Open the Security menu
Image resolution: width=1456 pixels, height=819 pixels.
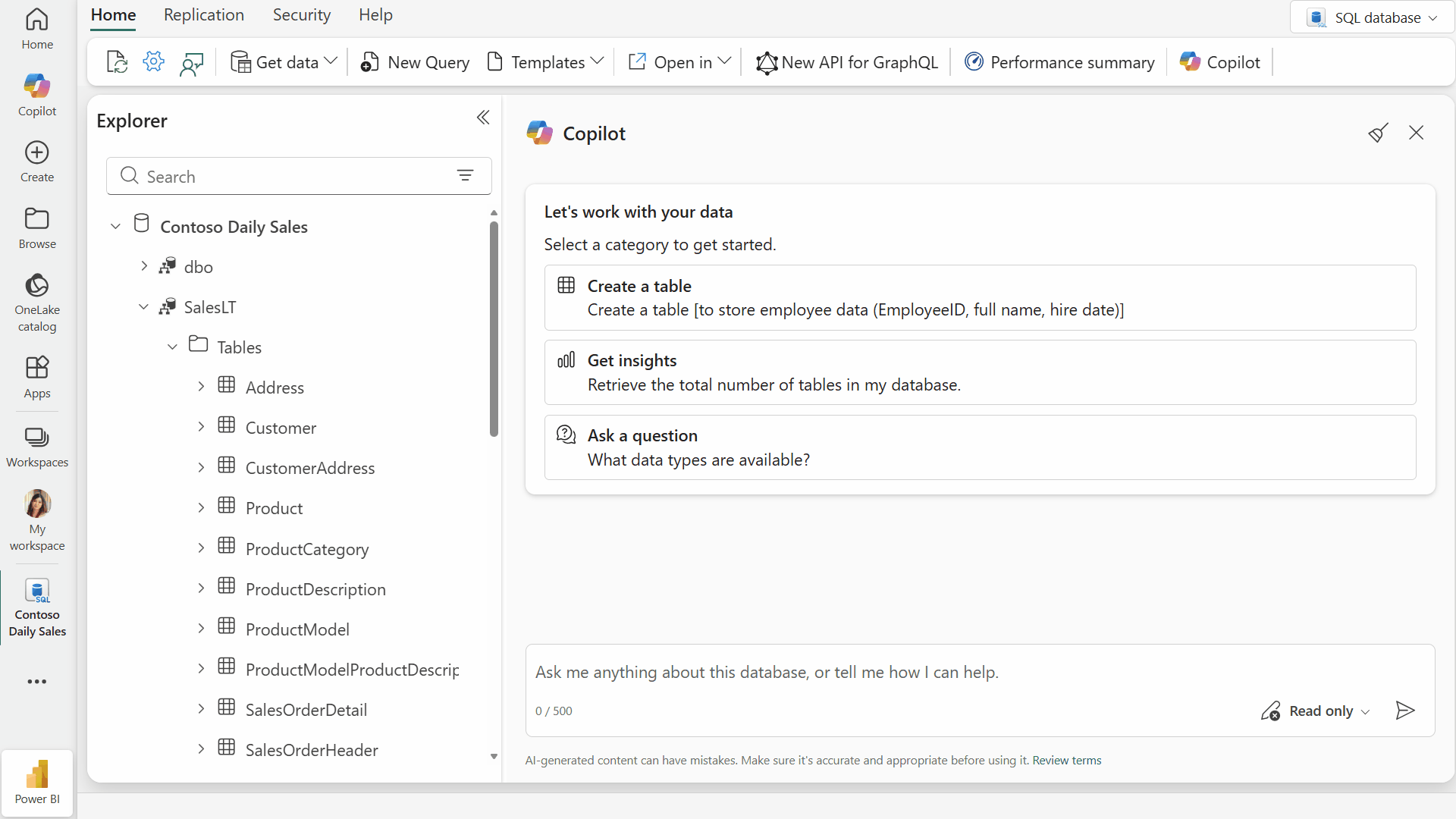point(301,14)
